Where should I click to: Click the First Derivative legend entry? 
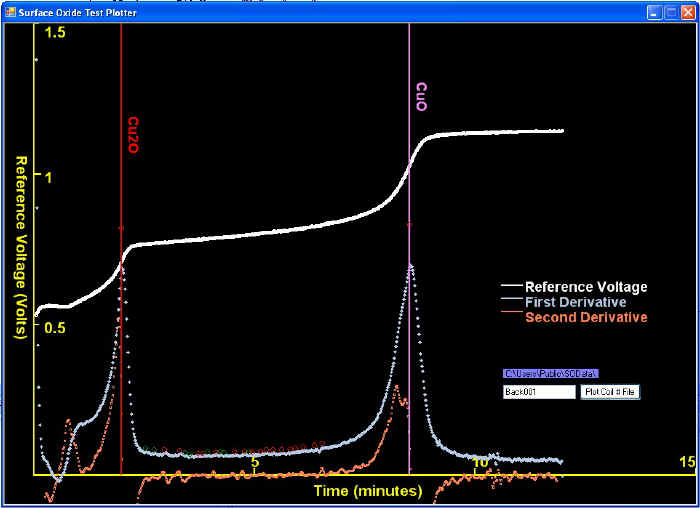(575, 302)
